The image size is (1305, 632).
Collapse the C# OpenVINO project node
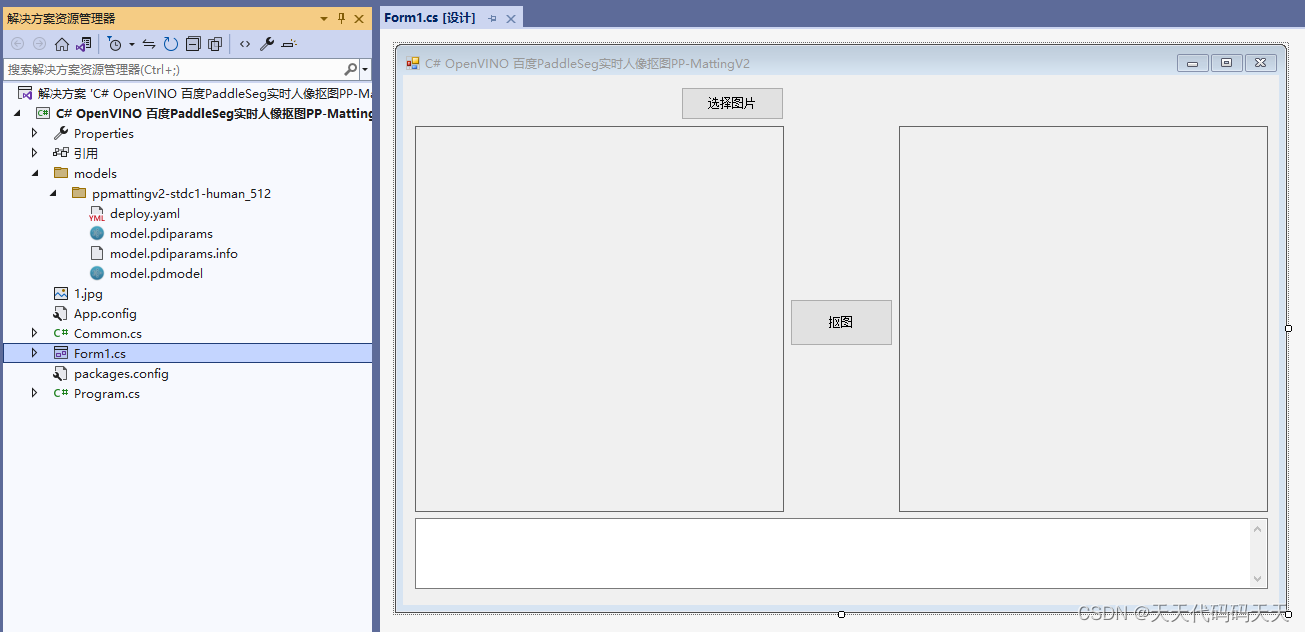pos(17,114)
